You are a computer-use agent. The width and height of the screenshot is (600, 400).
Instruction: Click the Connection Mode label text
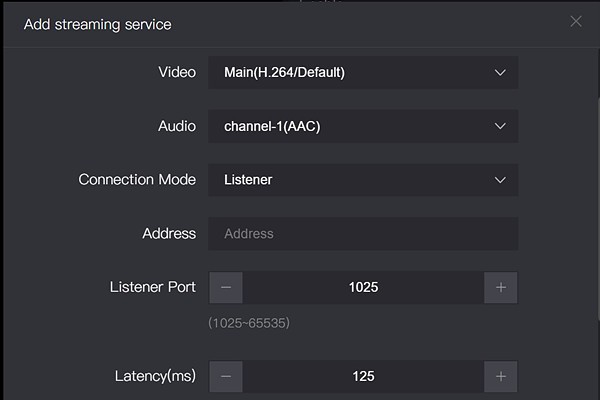point(137,180)
